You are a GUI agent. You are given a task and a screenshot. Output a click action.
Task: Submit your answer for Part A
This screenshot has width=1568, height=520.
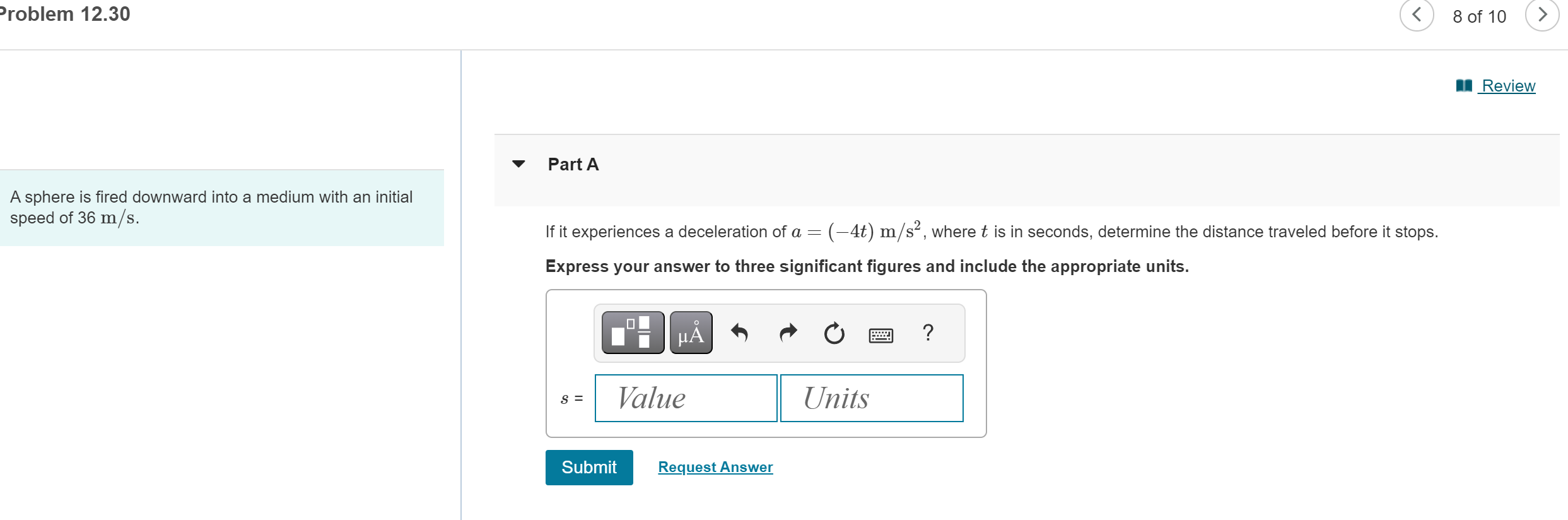pyautogui.click(x=588, y=467)
